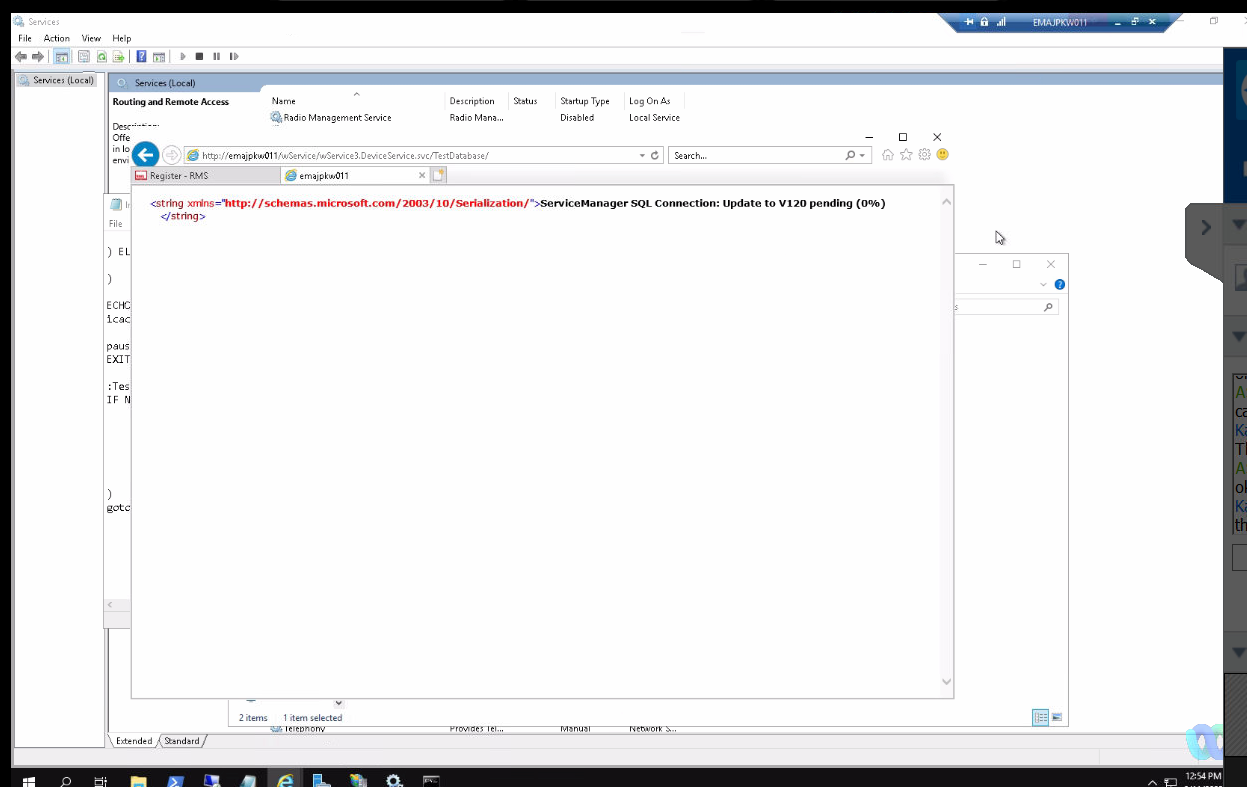Click Services toolbar Back arrow
Image resolution: width=1247 pixels, height=787 pixels.
(x=21, y=57)
